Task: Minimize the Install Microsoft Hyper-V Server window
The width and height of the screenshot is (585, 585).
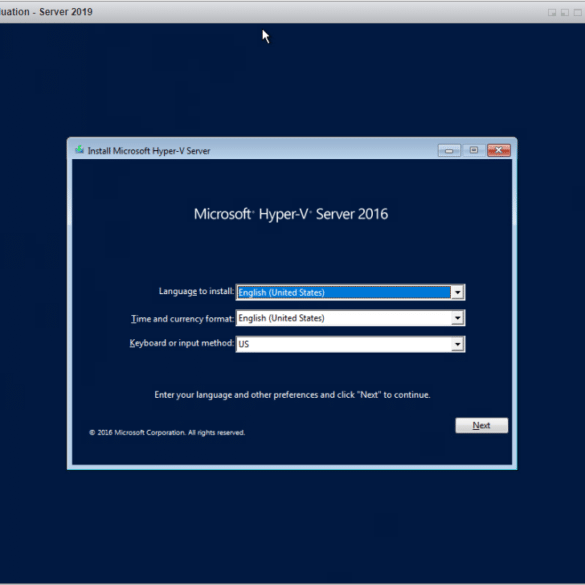Action: click(449, 150)
